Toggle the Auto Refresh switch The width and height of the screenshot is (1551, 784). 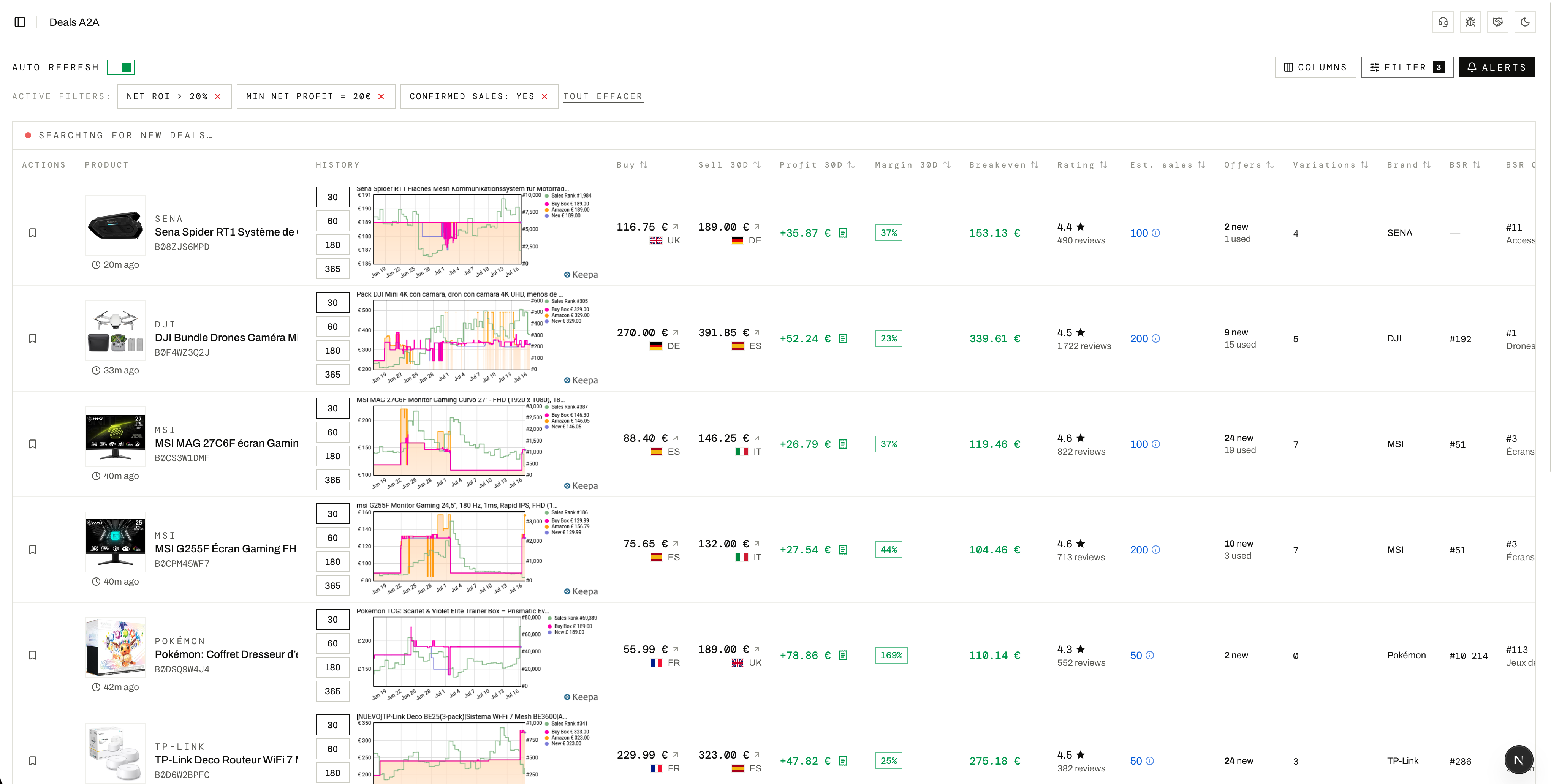[120, 67]
